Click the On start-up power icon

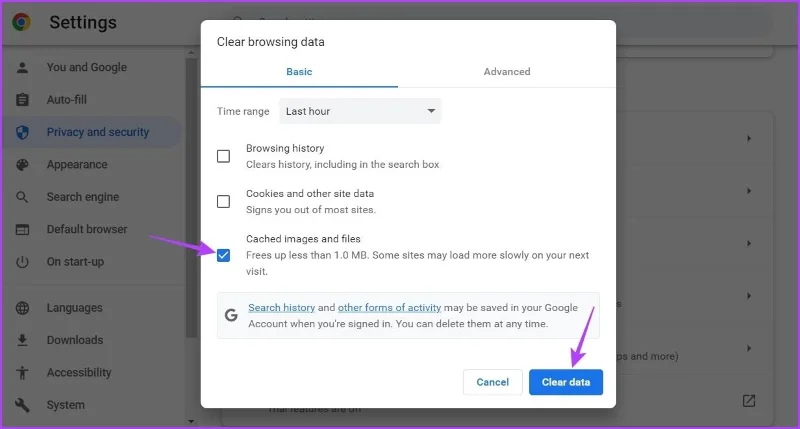click(x=22, y=262)
